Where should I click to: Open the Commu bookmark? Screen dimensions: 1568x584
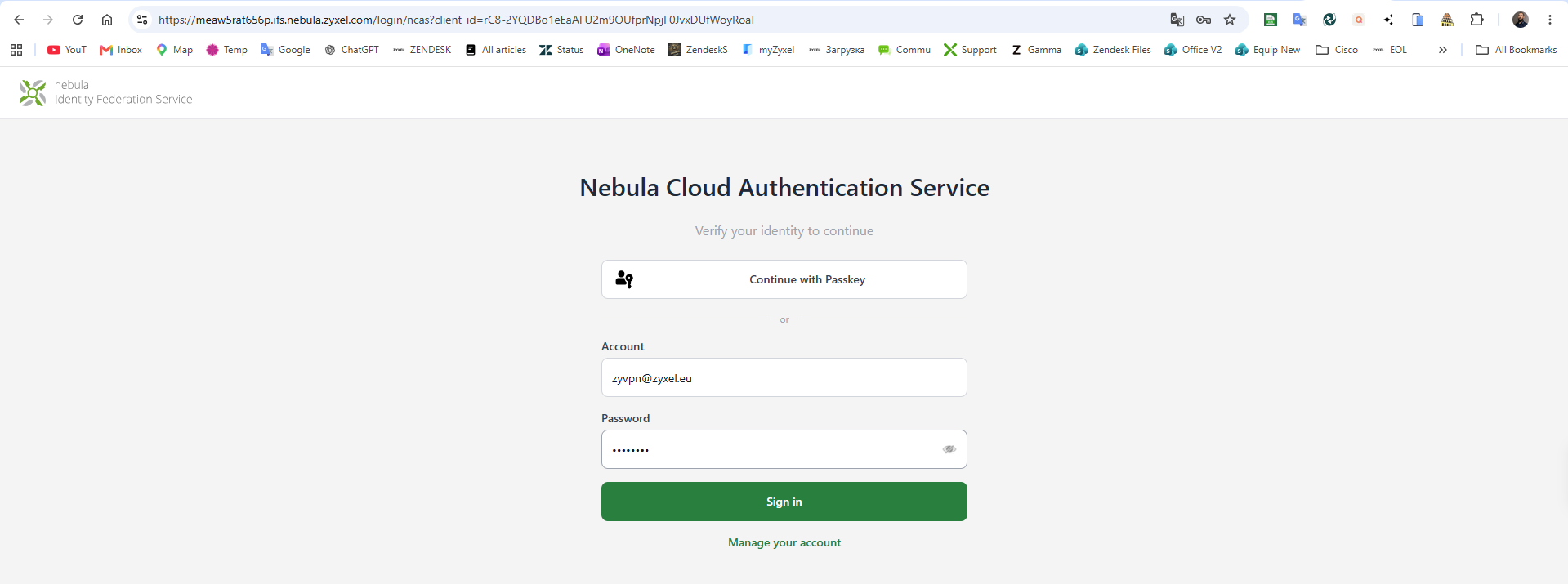pos(905,50)
